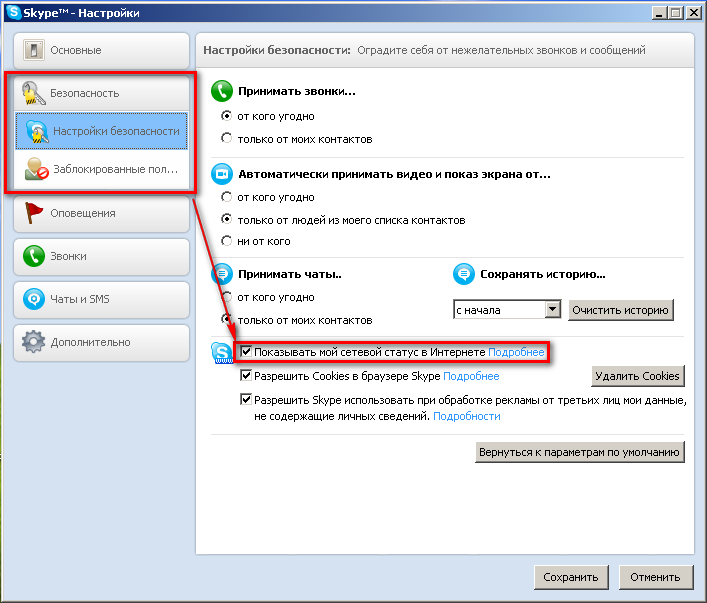707x603 pixels.
Task: Click the blue chat bubble Чаты и SMS icon
Action: coord(34,299)
